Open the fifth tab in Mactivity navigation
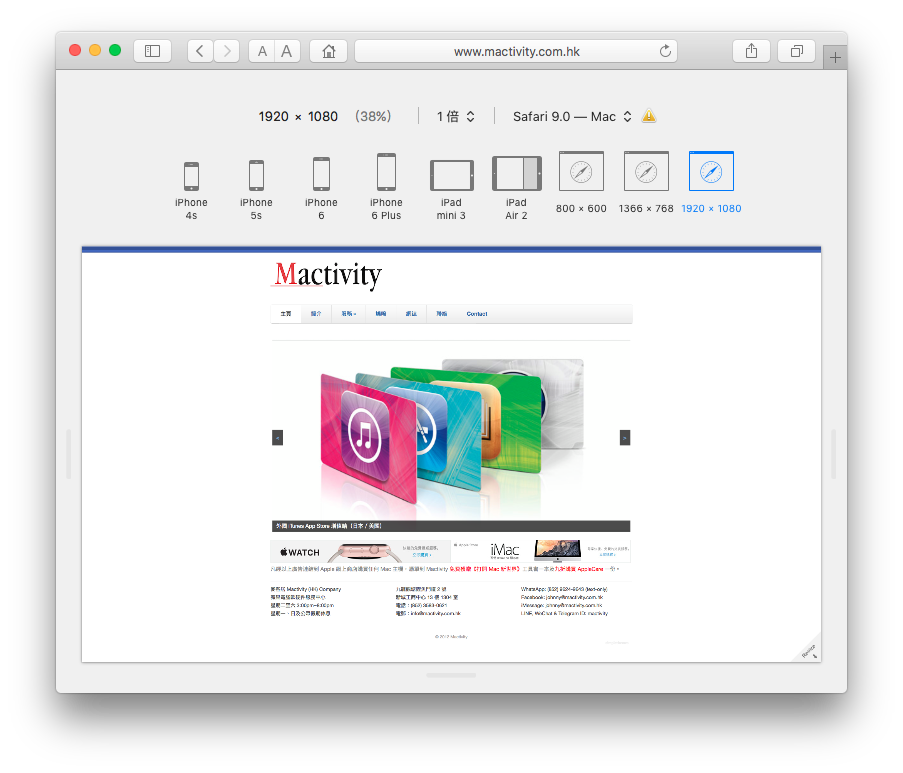Screen dimensions: 903x773 pyautogui.click(x=411, y=314)
